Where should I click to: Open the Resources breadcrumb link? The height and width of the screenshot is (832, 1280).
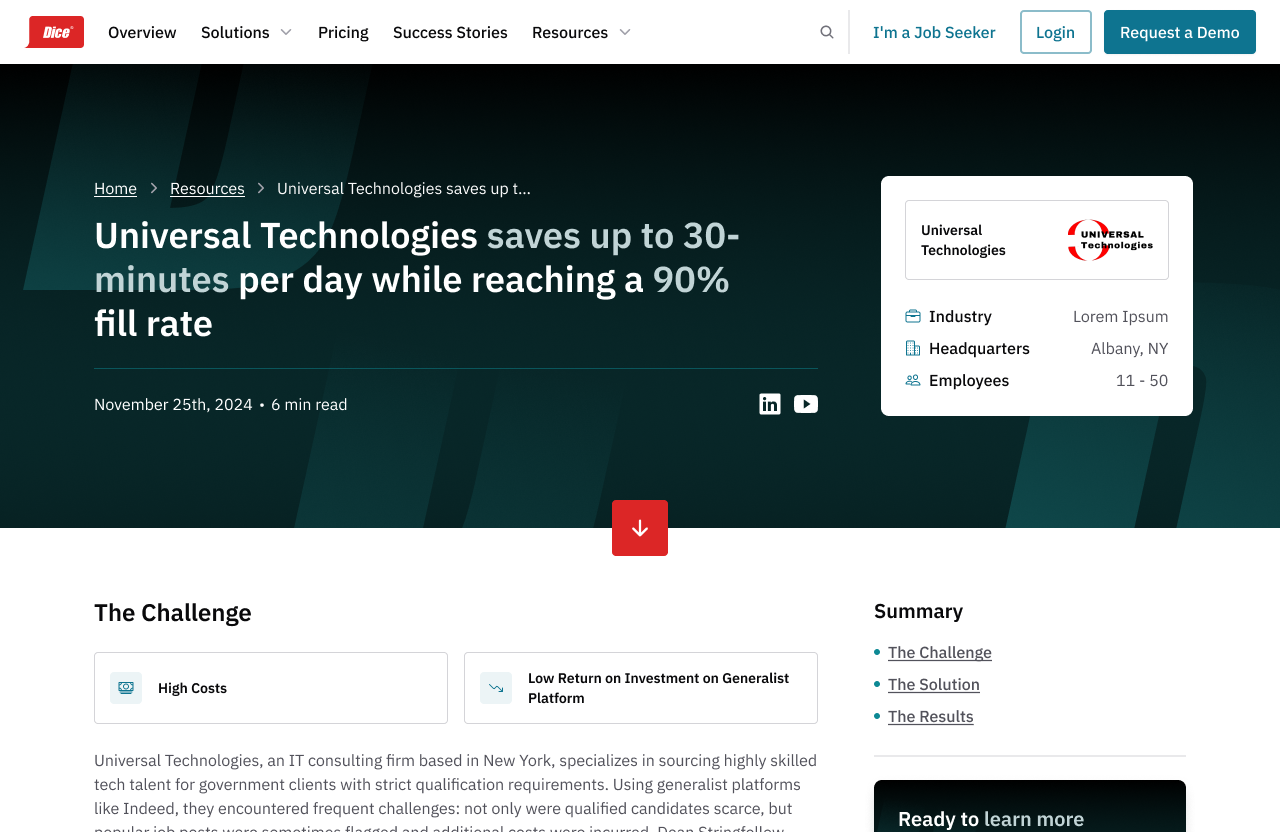[207, 188]
